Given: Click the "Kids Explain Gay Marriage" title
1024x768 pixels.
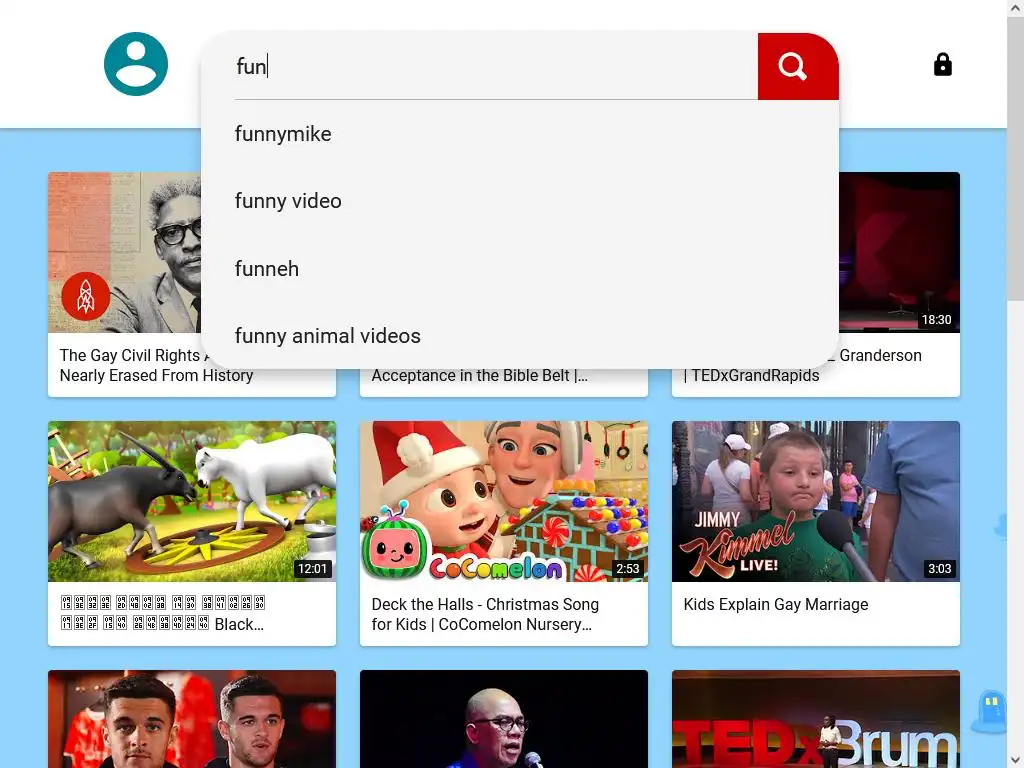Looking at the screenshot, I should [776, 605].
